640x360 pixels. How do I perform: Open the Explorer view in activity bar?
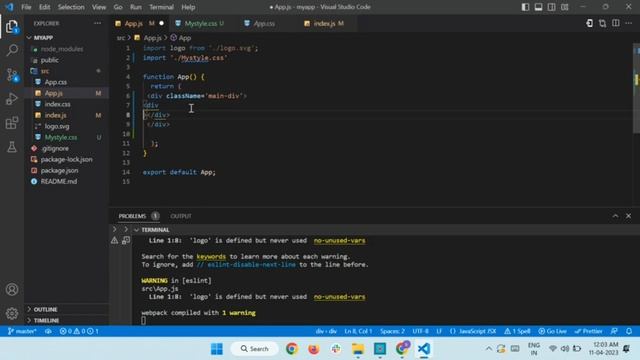(12, 27)
